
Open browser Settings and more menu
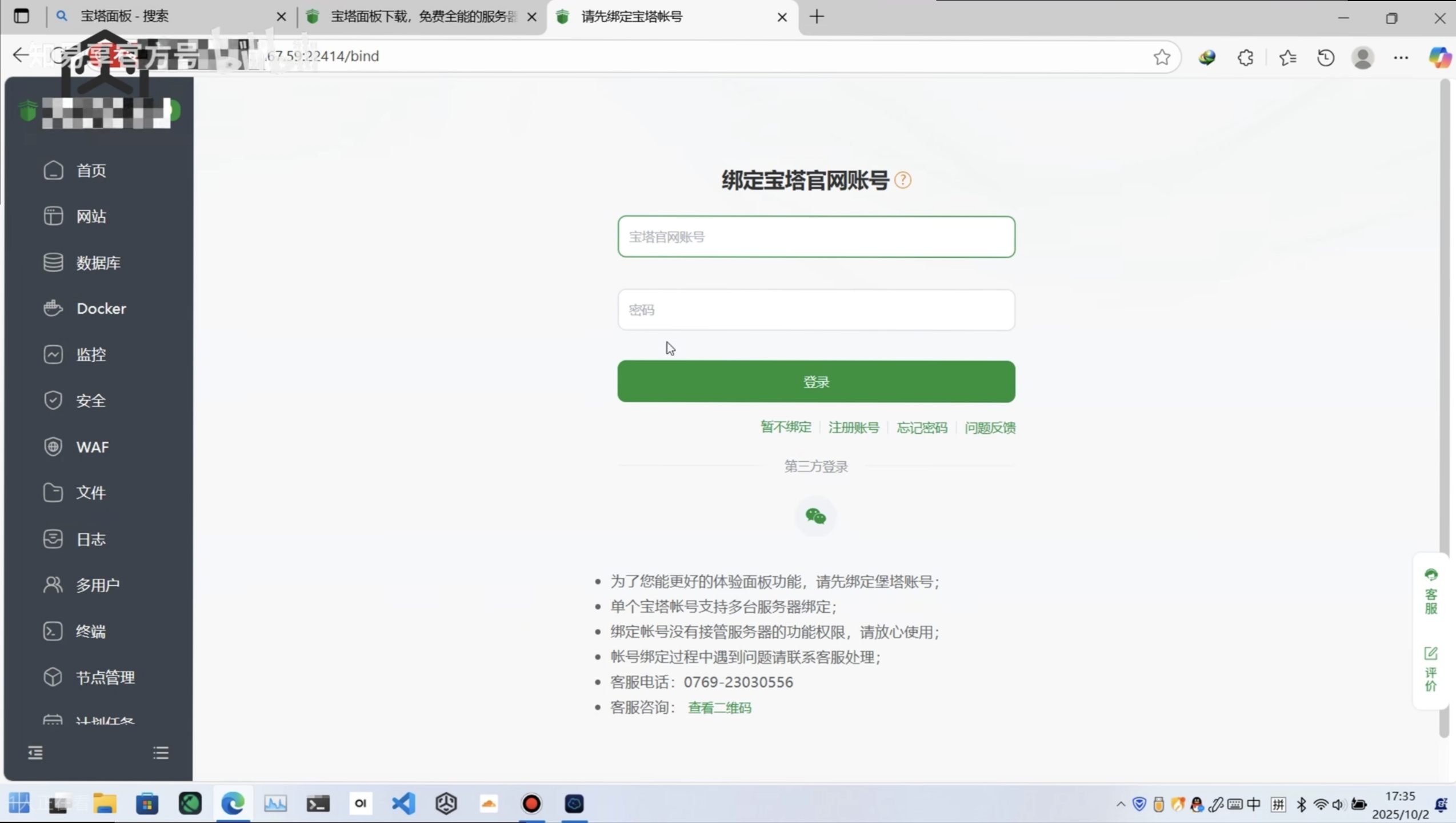pyautogui.click(x=1401, y=57)
